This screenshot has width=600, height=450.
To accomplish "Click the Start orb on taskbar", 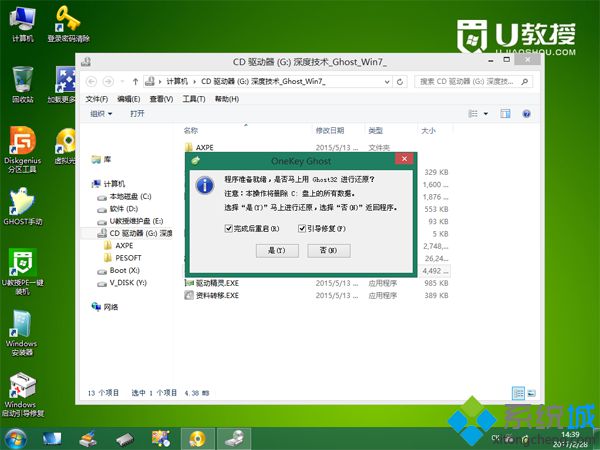I will pyautogui.click(x=15, y=439).
